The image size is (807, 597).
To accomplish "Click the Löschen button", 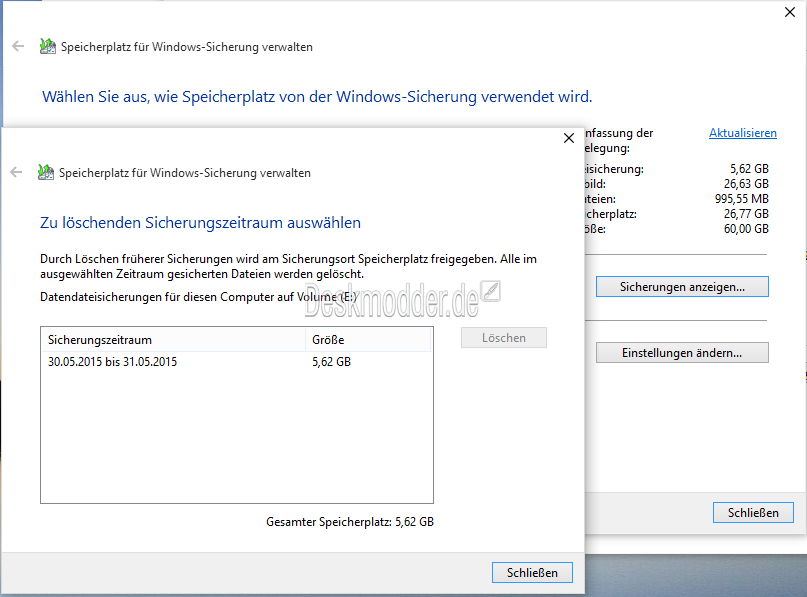I will click(x=504, y=338).
